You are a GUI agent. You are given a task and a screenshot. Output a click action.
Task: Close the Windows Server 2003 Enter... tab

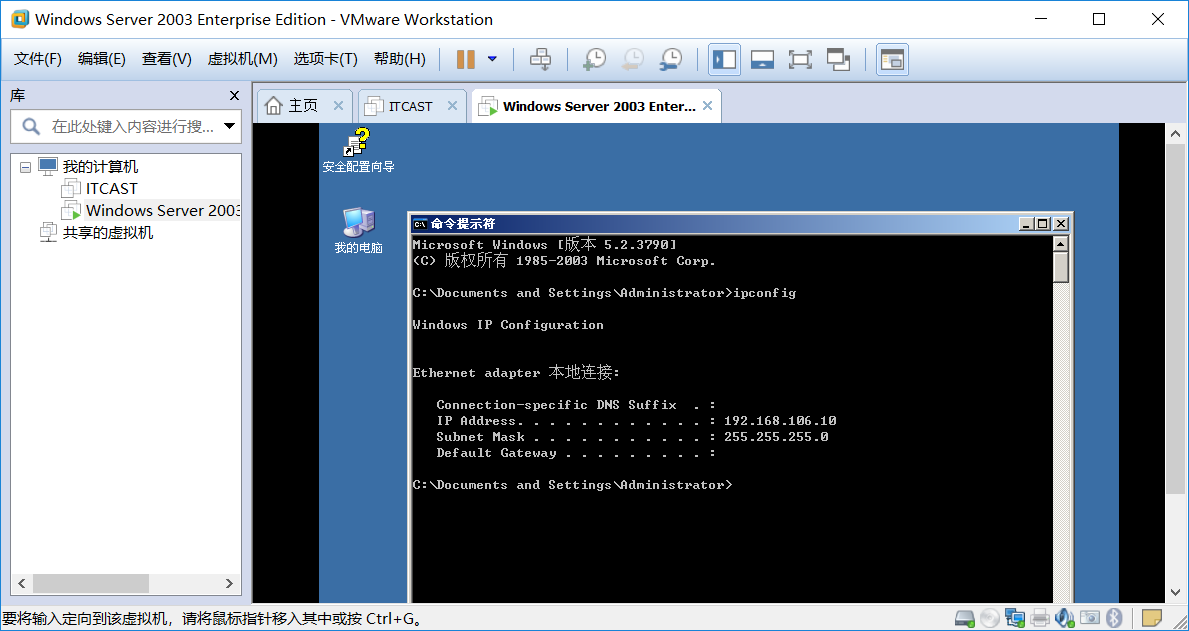coord(707,106)
